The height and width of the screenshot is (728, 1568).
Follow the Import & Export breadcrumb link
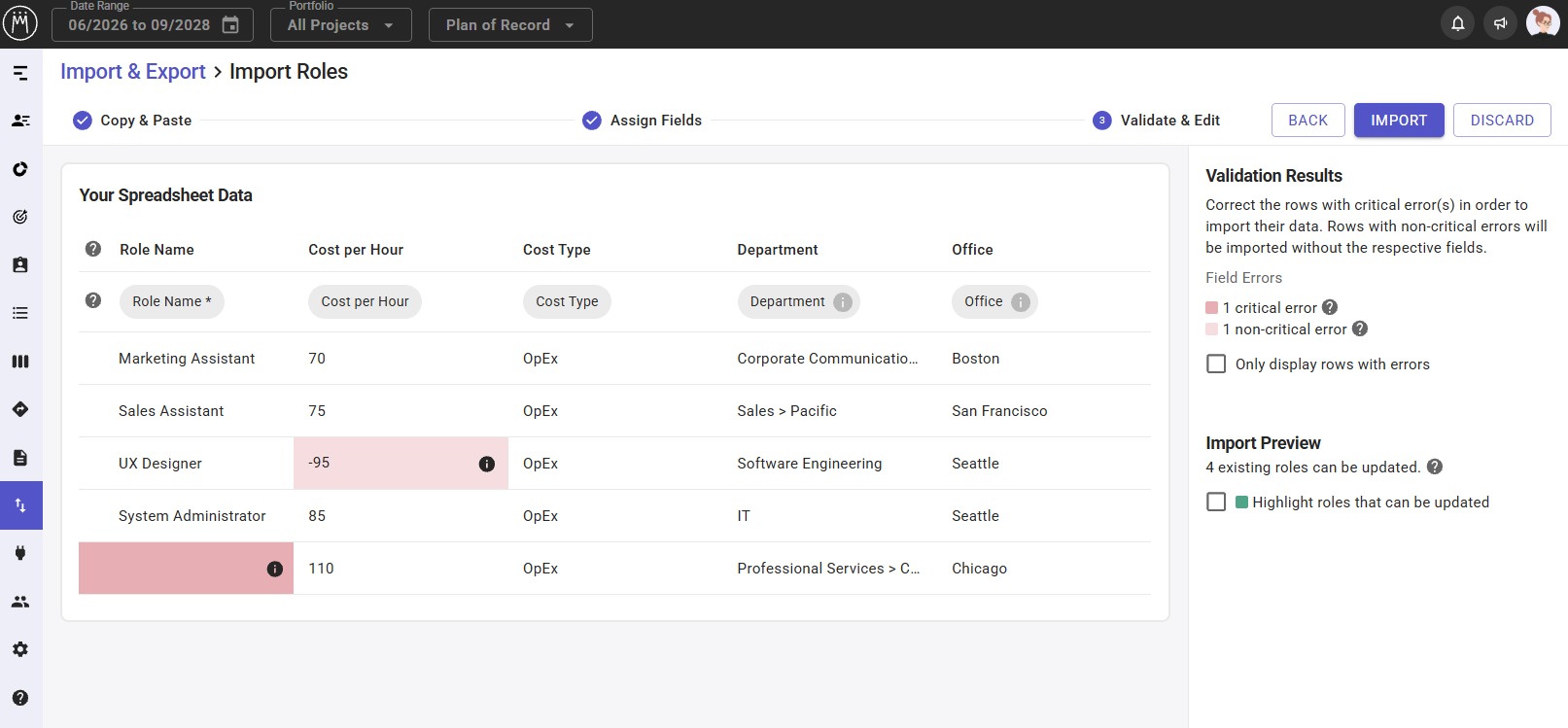tap(133, 72)
